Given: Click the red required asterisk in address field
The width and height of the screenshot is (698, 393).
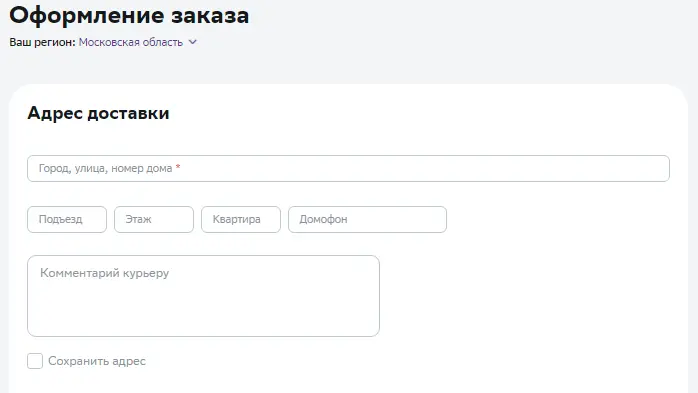Looking at the screenshot, I should (x=178, y=167).
